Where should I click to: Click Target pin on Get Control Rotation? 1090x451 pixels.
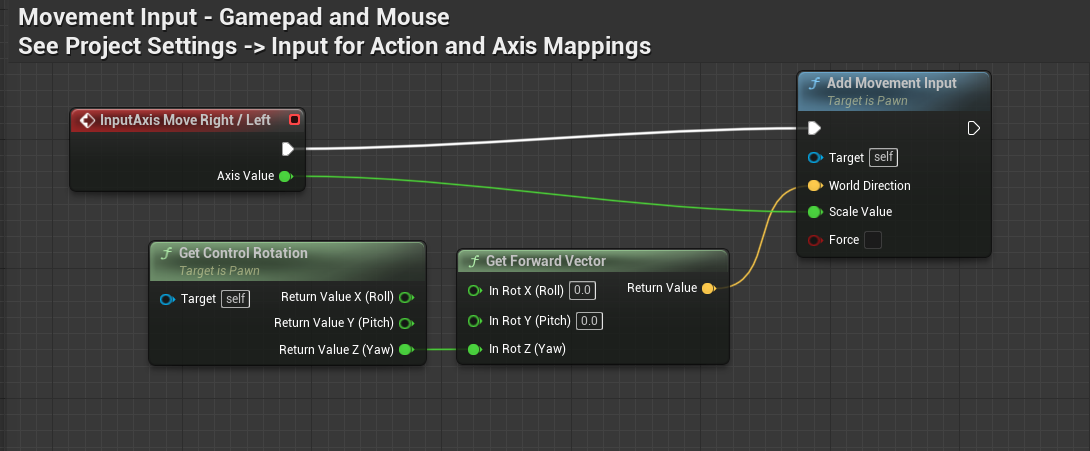(167, 300)
